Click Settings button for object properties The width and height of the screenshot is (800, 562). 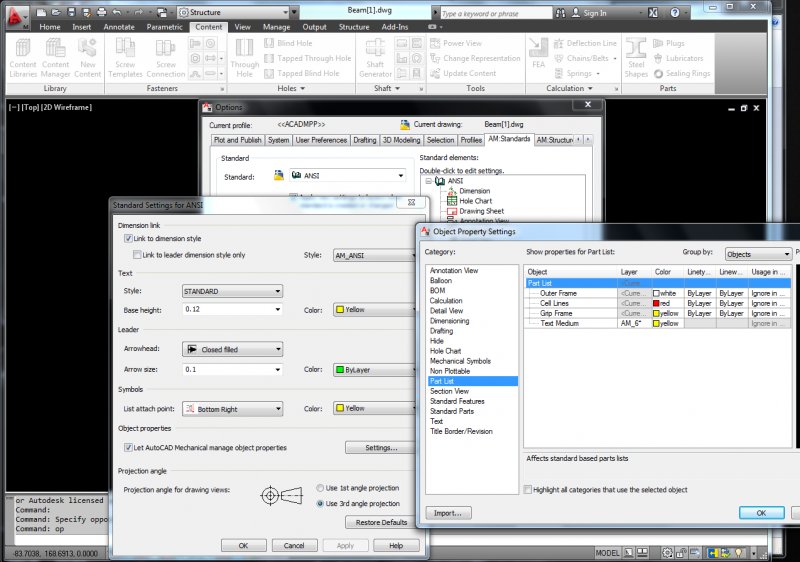[381, 447]
